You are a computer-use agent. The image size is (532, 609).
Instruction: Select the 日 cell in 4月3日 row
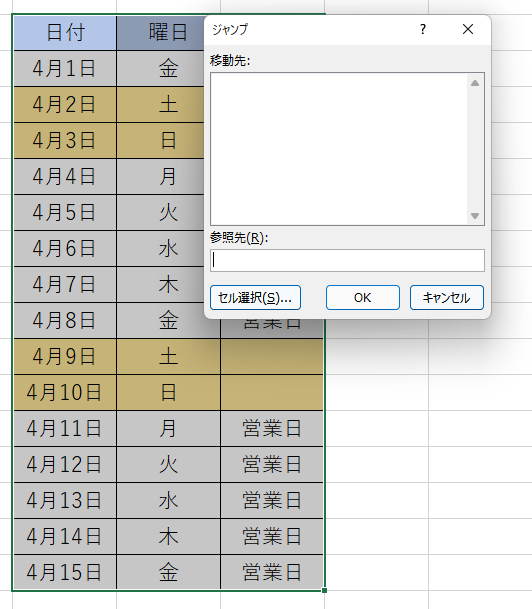pos(160,140)
